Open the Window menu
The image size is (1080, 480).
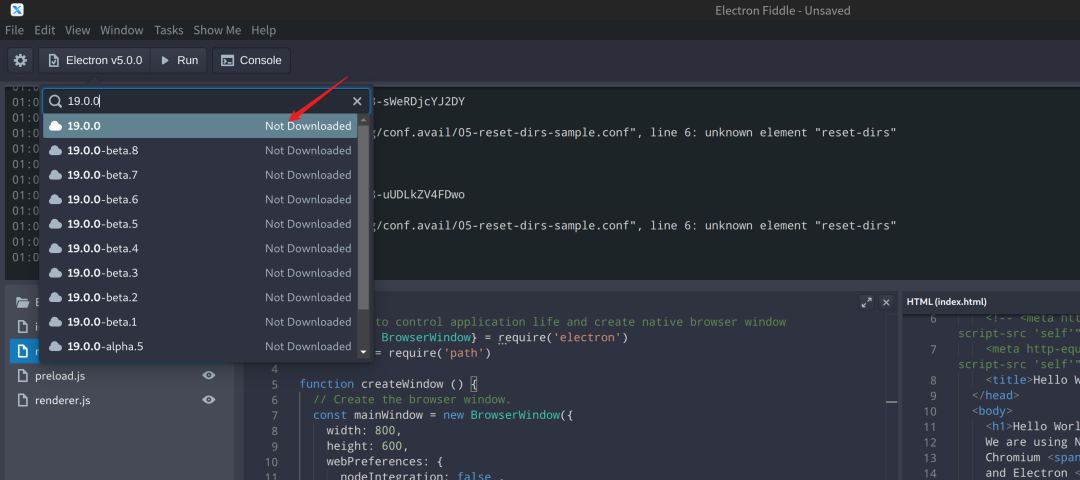pyautogui.click(x=122, y=30)
